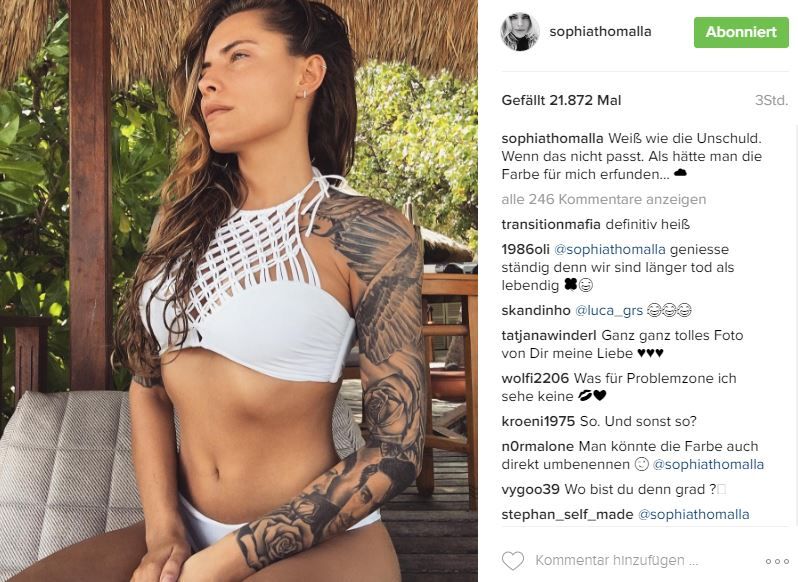Image resolution: width=798 pixels, height=582 pixels.
Task: Open the skandinho commenter profile
Action: click(x=536, y=310)
